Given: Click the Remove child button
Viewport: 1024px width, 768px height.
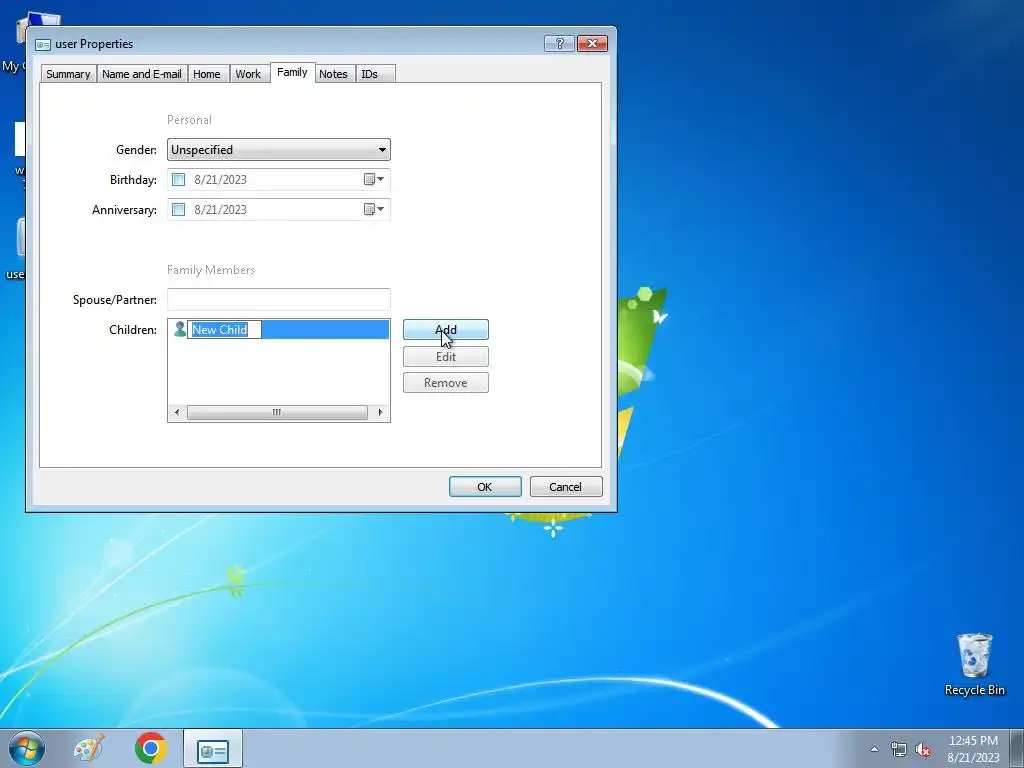Looking at the screenshot, I should tap(445, 383).
